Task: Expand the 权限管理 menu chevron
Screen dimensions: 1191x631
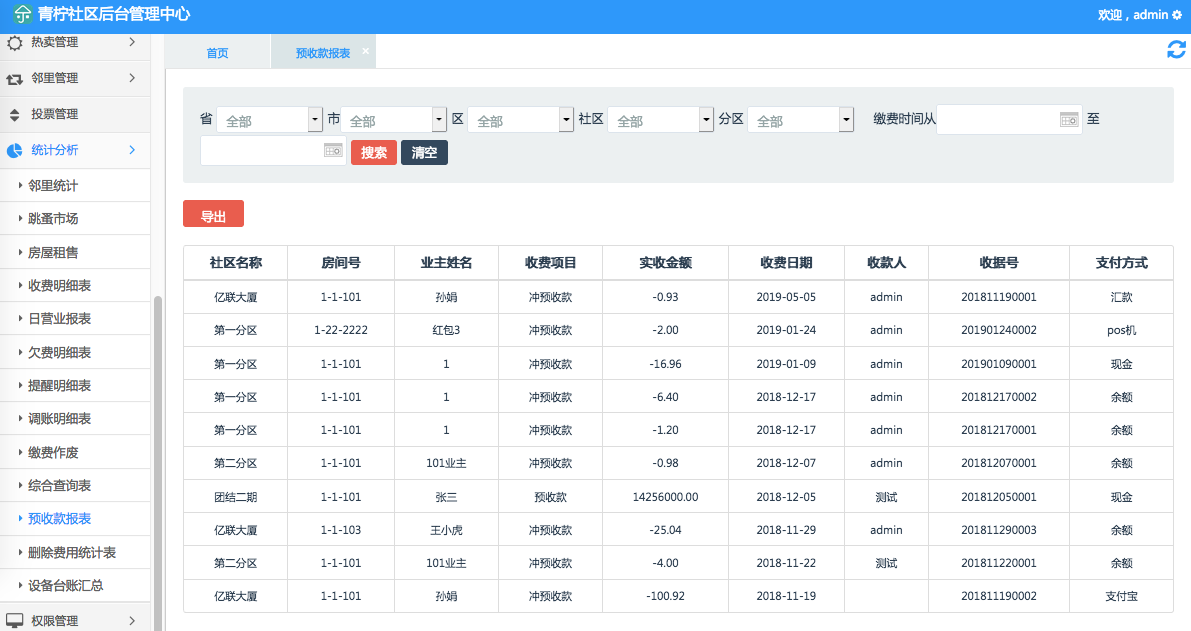Action: pos(132,620)
